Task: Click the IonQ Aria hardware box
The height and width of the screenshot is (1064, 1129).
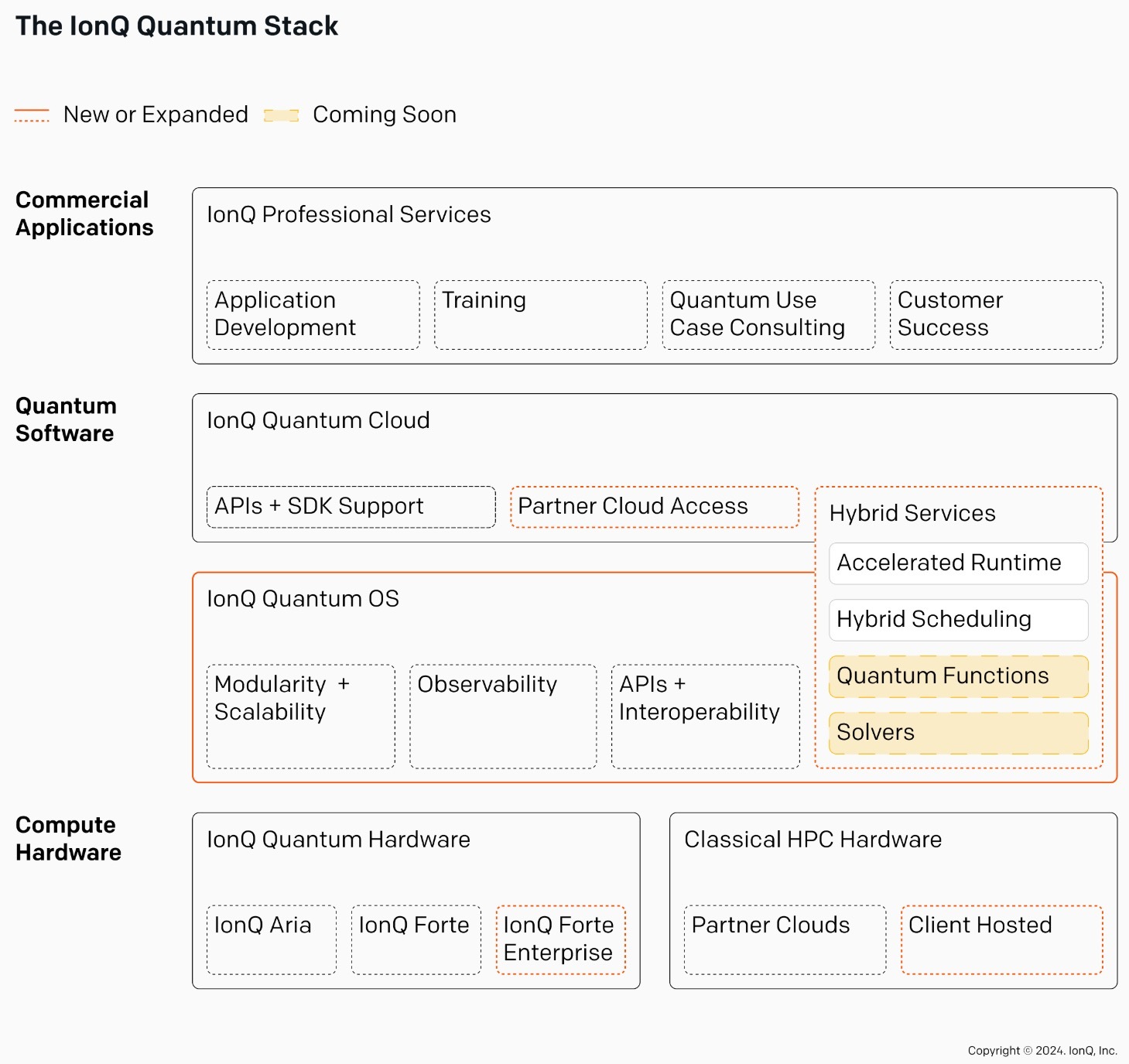Action: [x=272, y=940]
